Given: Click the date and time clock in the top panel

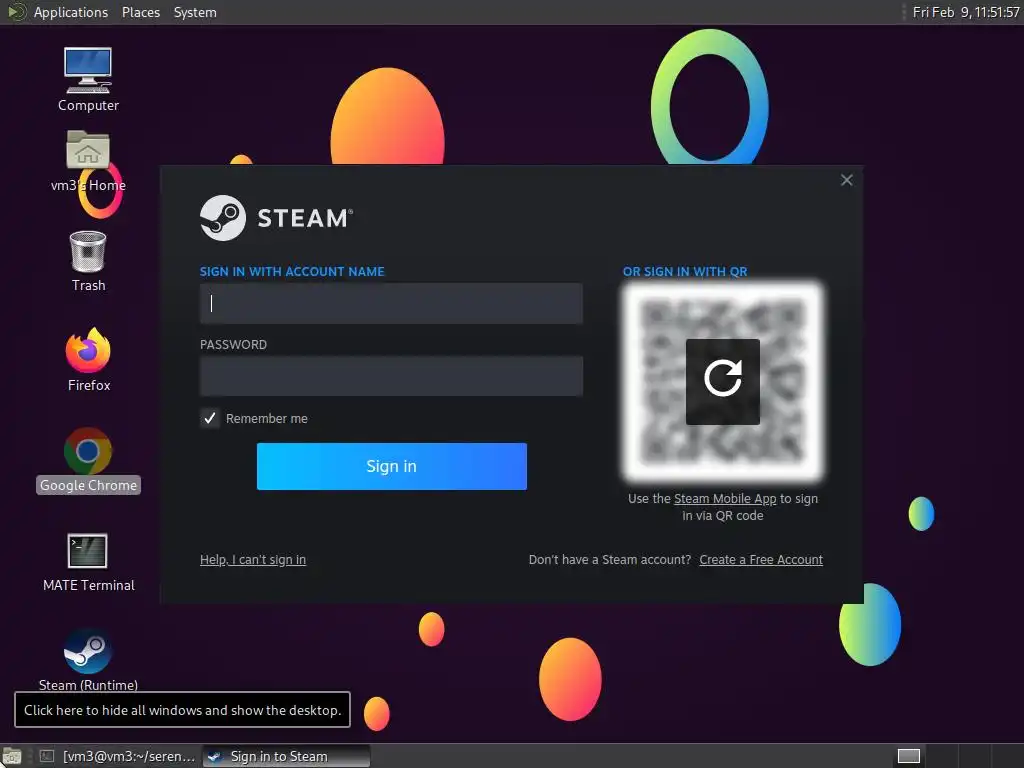Looking at the screenshot, I should 966,12.
